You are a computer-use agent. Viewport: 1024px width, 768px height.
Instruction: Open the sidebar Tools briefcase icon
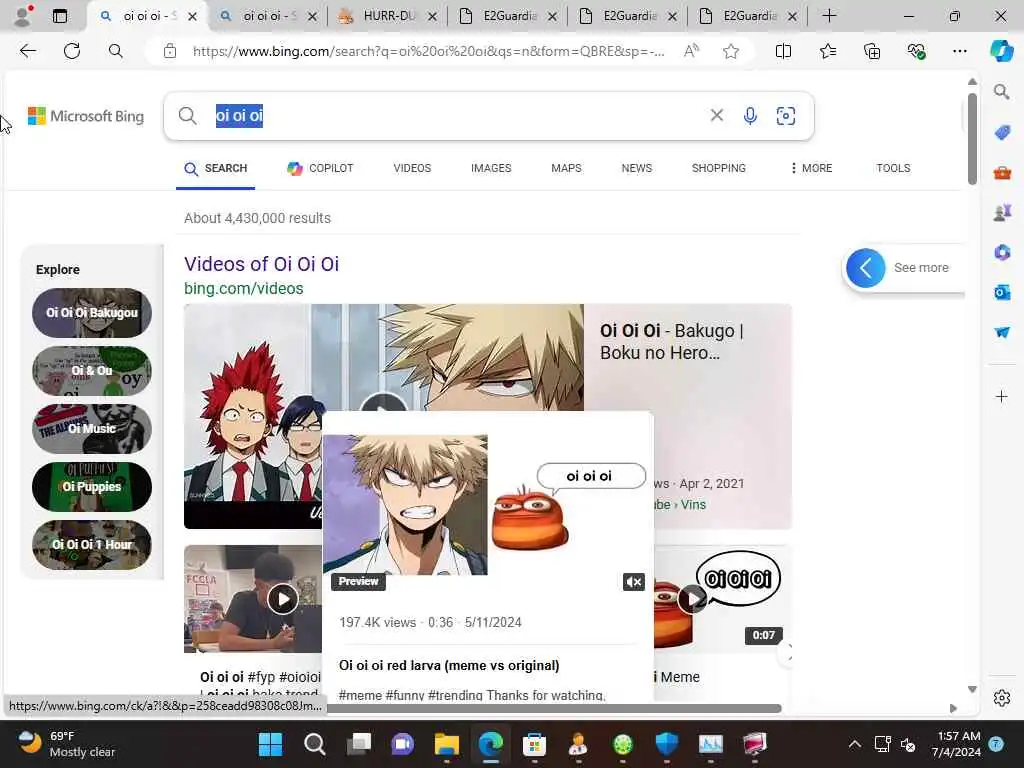(x=1002, y=172)
